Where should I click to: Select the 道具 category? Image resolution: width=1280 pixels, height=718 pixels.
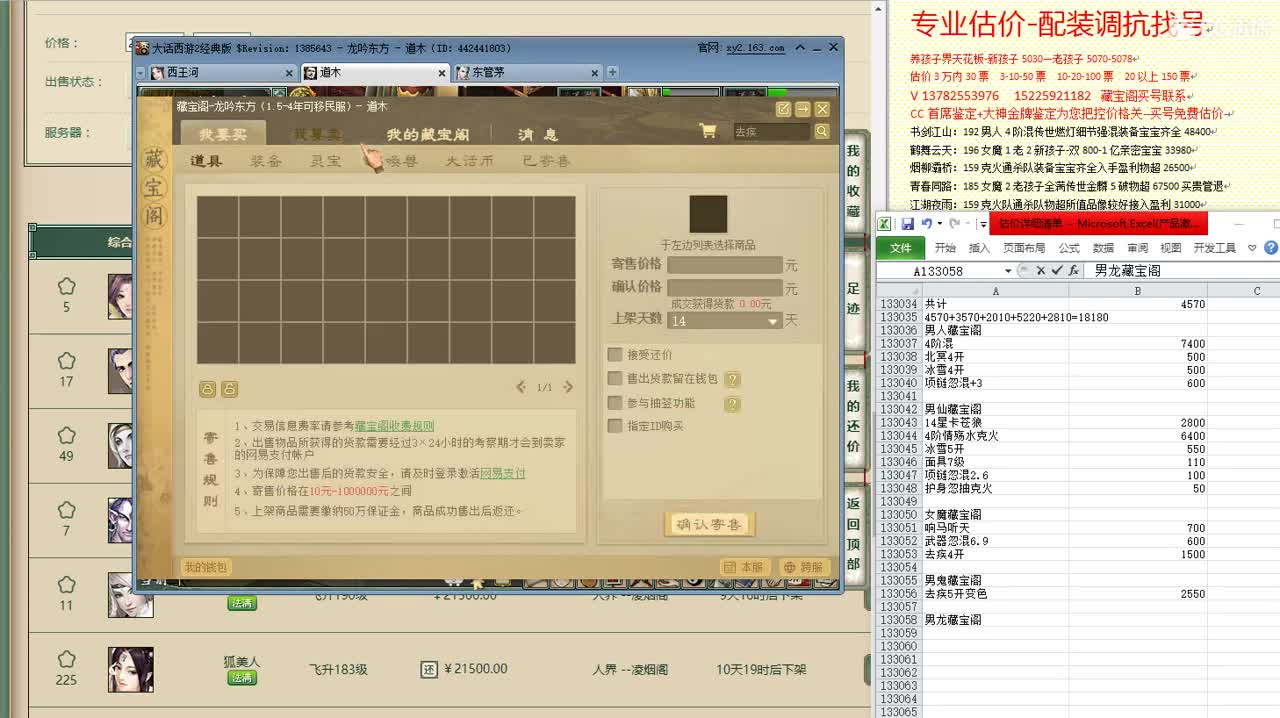pos(206,161)
